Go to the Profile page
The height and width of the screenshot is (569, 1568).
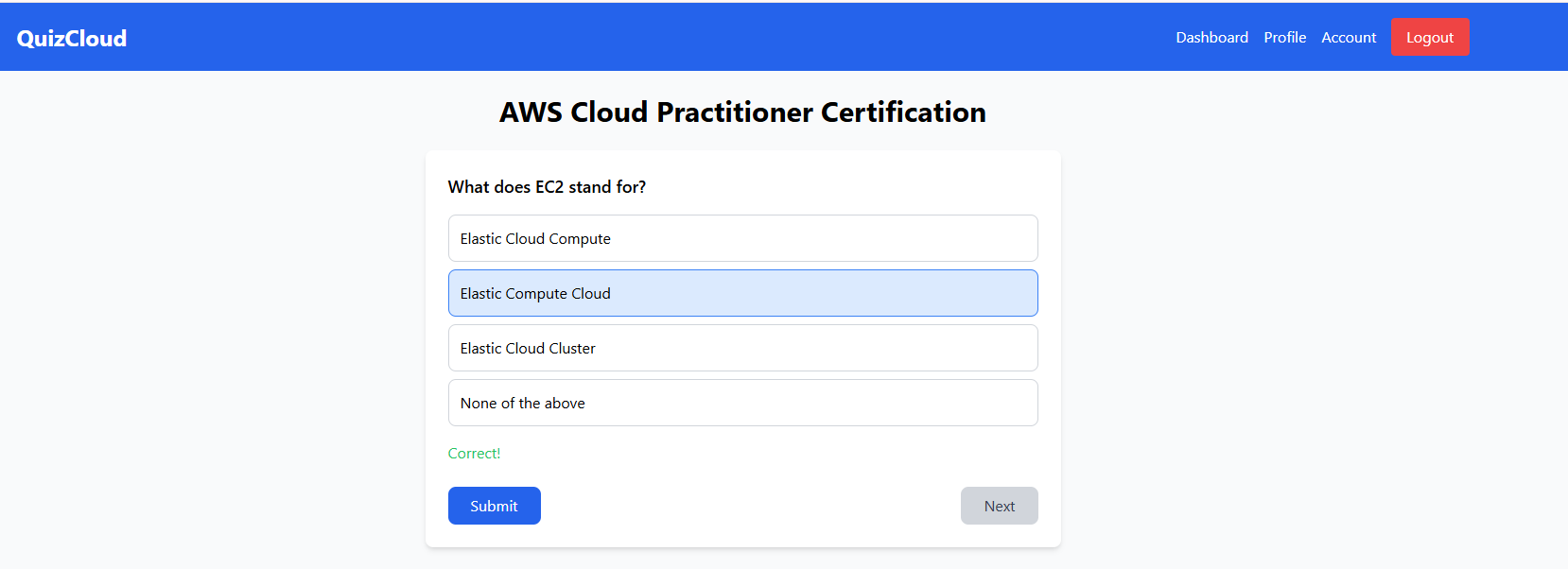pos(1284,38)
